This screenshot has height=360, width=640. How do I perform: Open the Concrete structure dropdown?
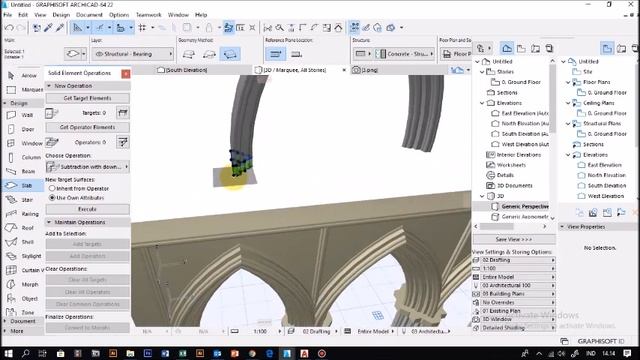404,54
